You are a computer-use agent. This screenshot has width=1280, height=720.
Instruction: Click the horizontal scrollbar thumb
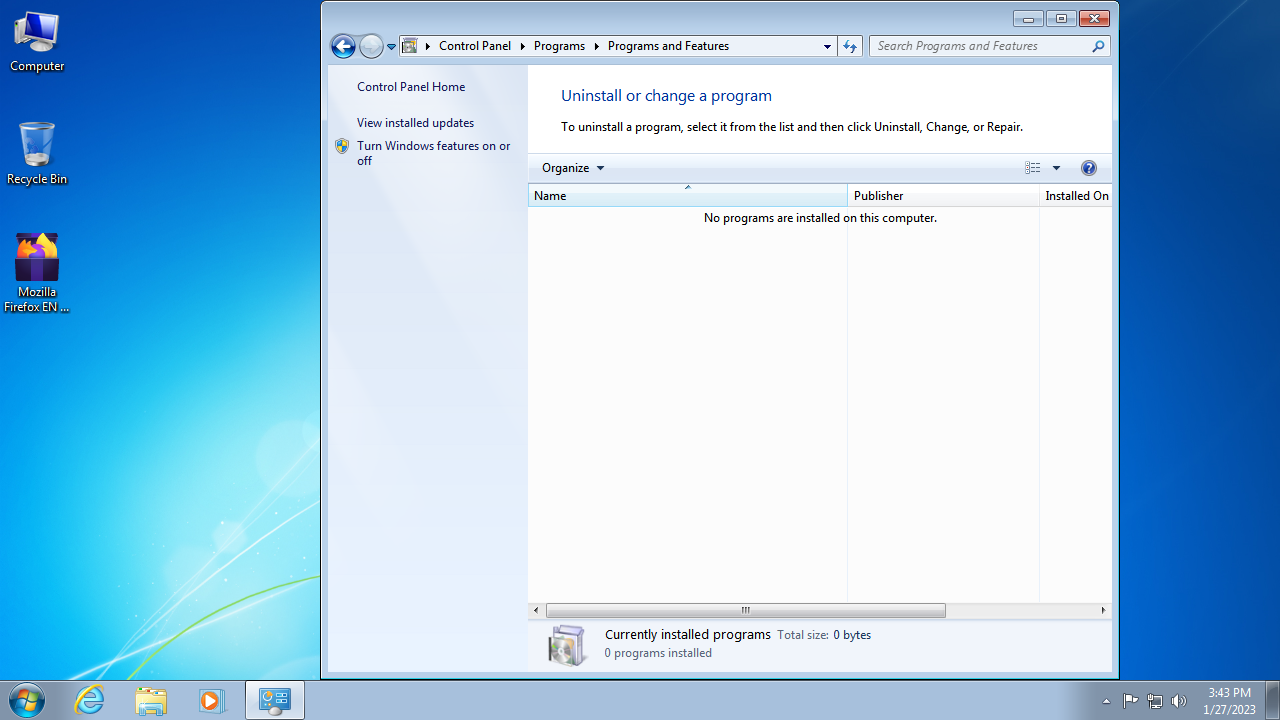[745, 610]
